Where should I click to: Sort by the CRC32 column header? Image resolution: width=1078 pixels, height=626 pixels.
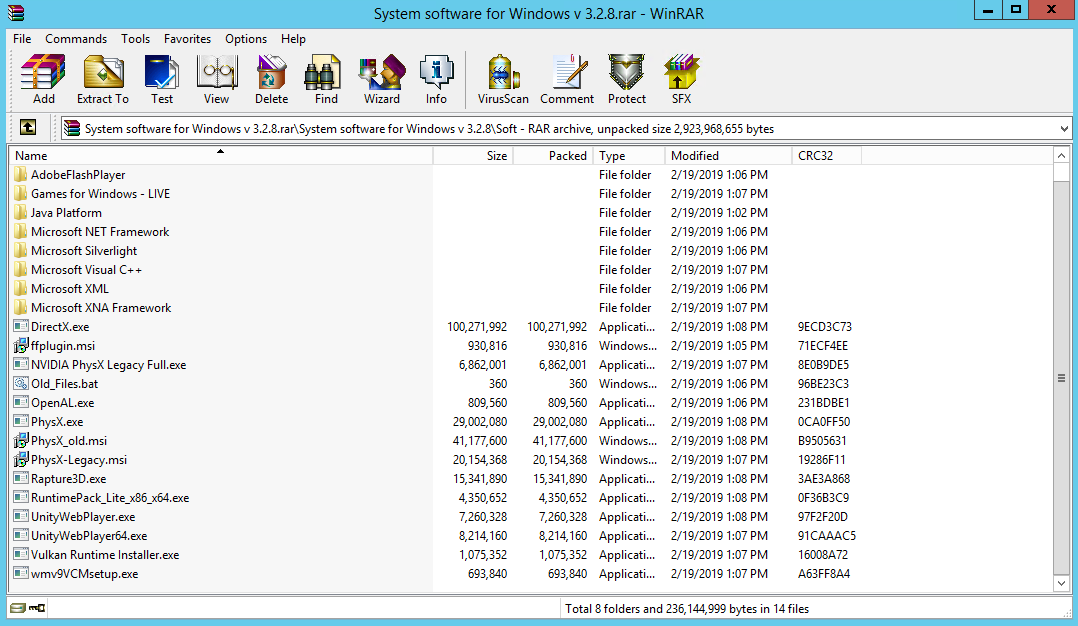point(826,155)
